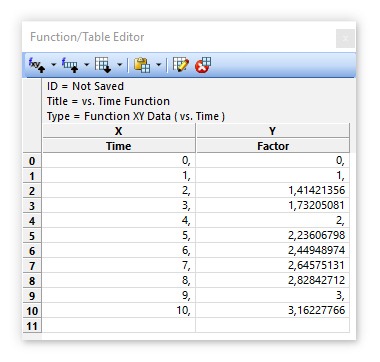Viewport: 380px width, 362px height.
Task: Click the Factor cell in row 0
Action: point(273,160)
